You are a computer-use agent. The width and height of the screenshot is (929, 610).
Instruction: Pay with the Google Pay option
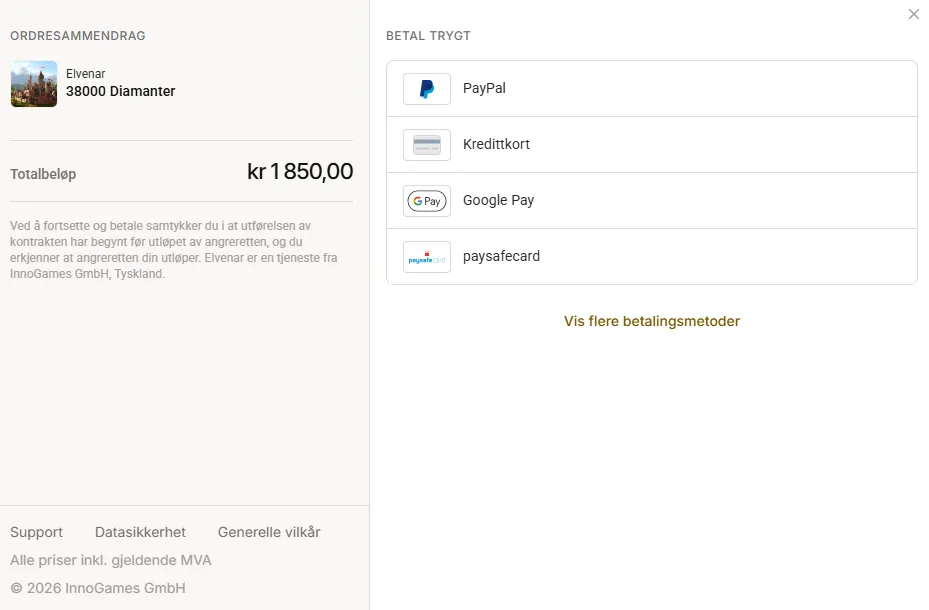[652, 201]
